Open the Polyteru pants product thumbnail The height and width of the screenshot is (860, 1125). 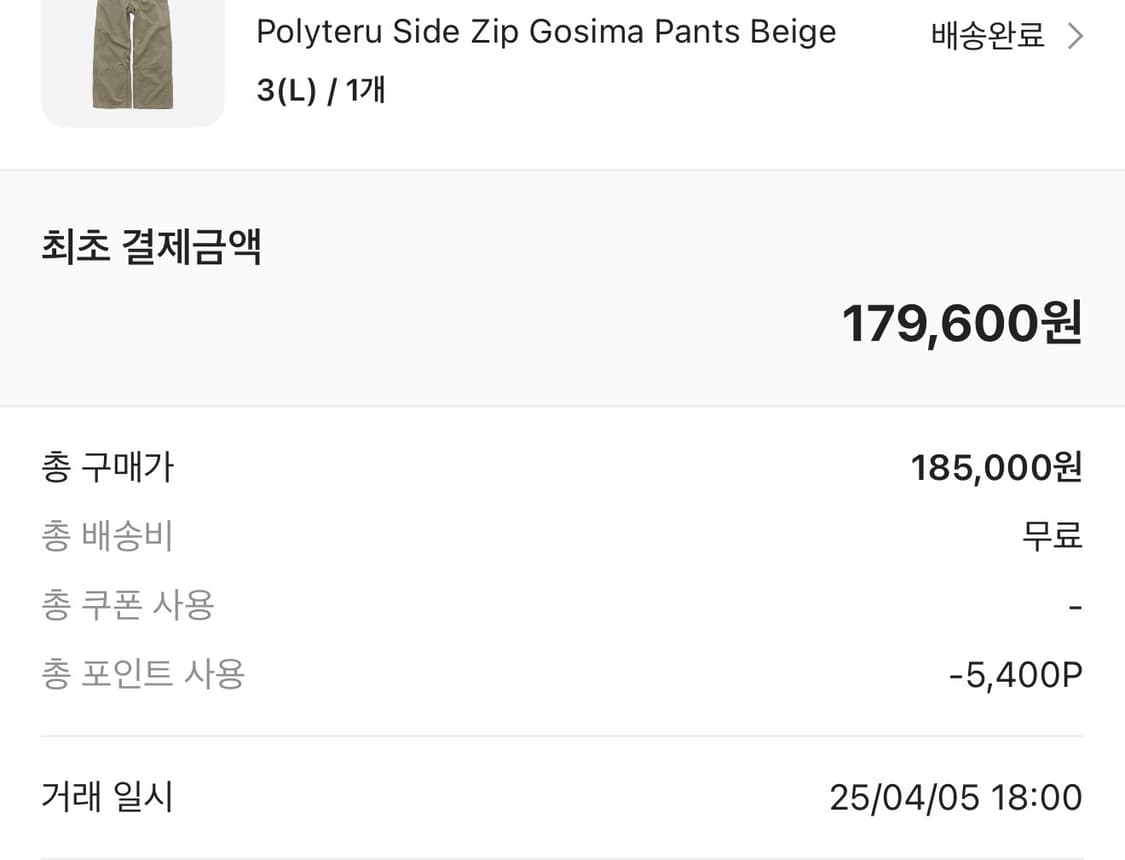[x=133, y=60]
